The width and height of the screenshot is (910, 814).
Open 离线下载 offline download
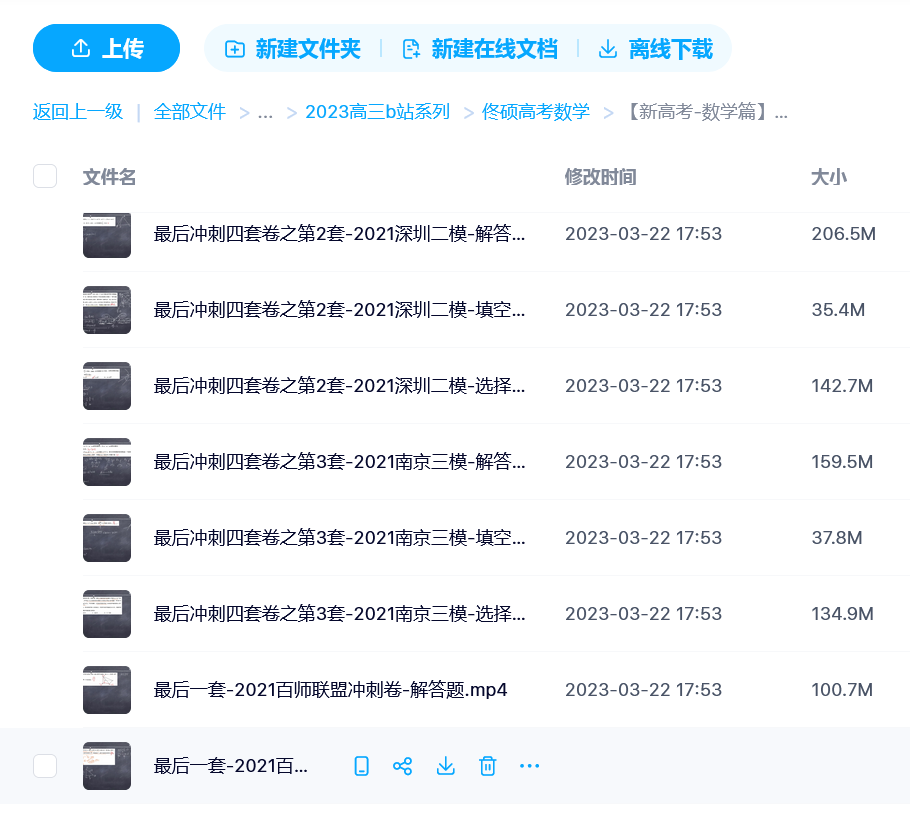[x=656, y=49]
